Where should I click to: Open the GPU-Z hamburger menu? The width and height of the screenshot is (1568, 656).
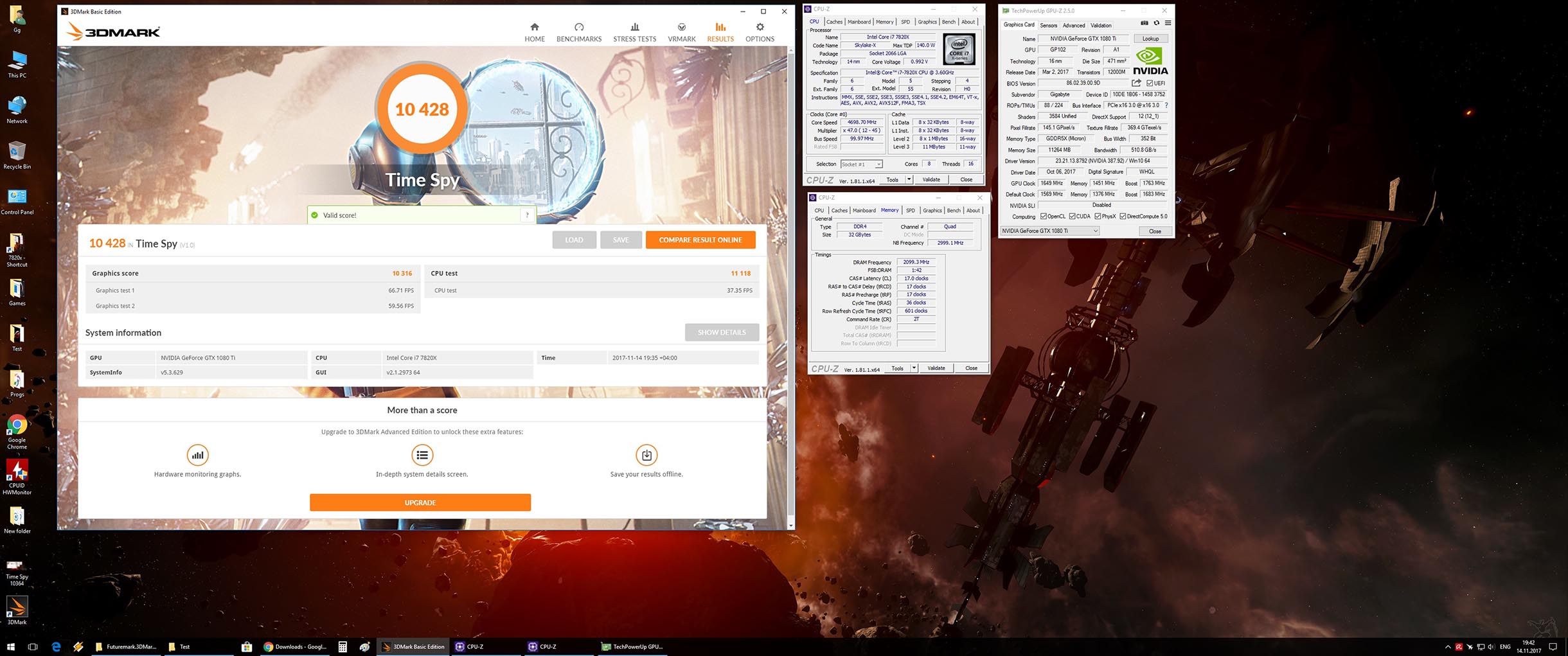1168,23
